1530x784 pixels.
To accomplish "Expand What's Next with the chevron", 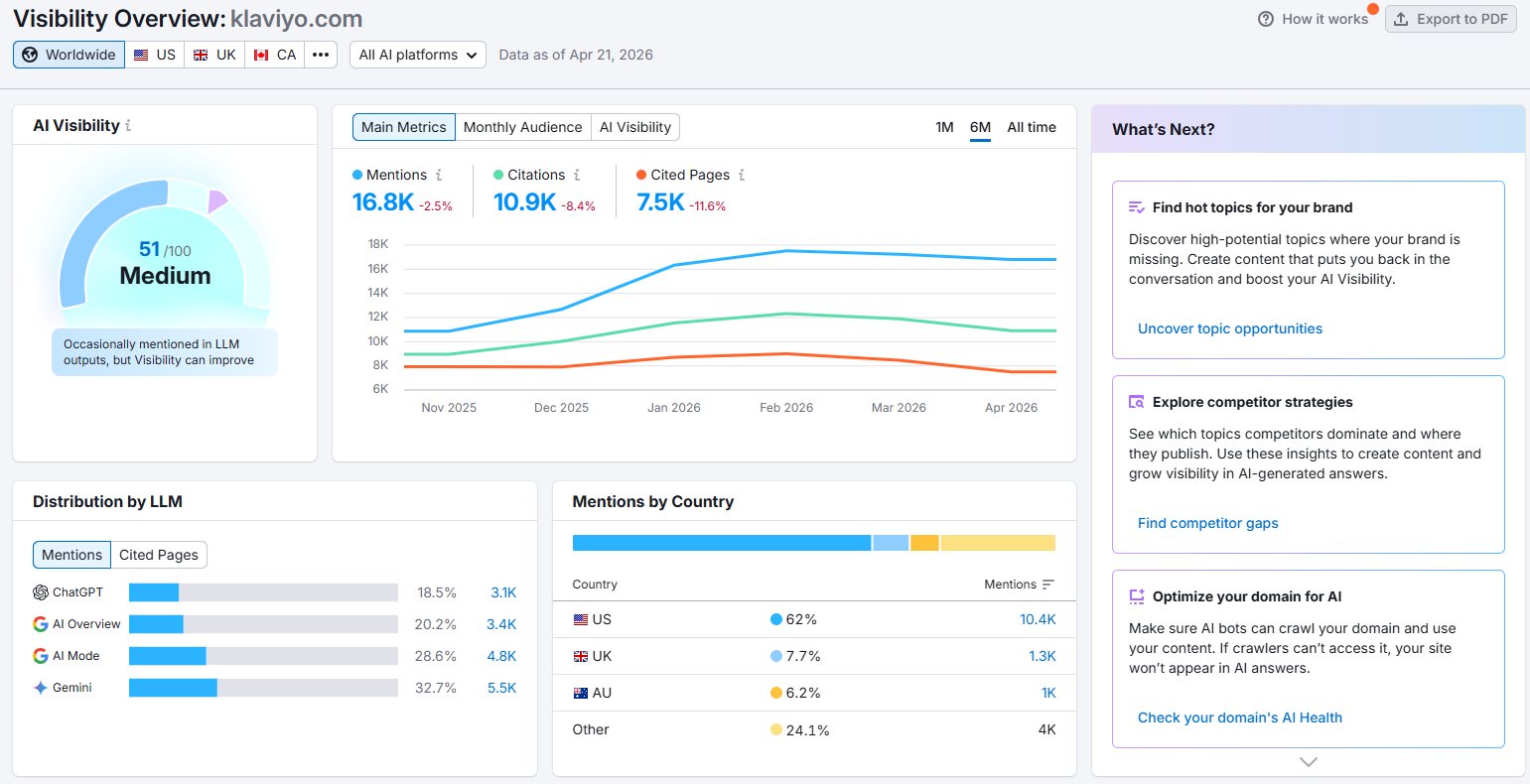I will [x=1309, y=762].
